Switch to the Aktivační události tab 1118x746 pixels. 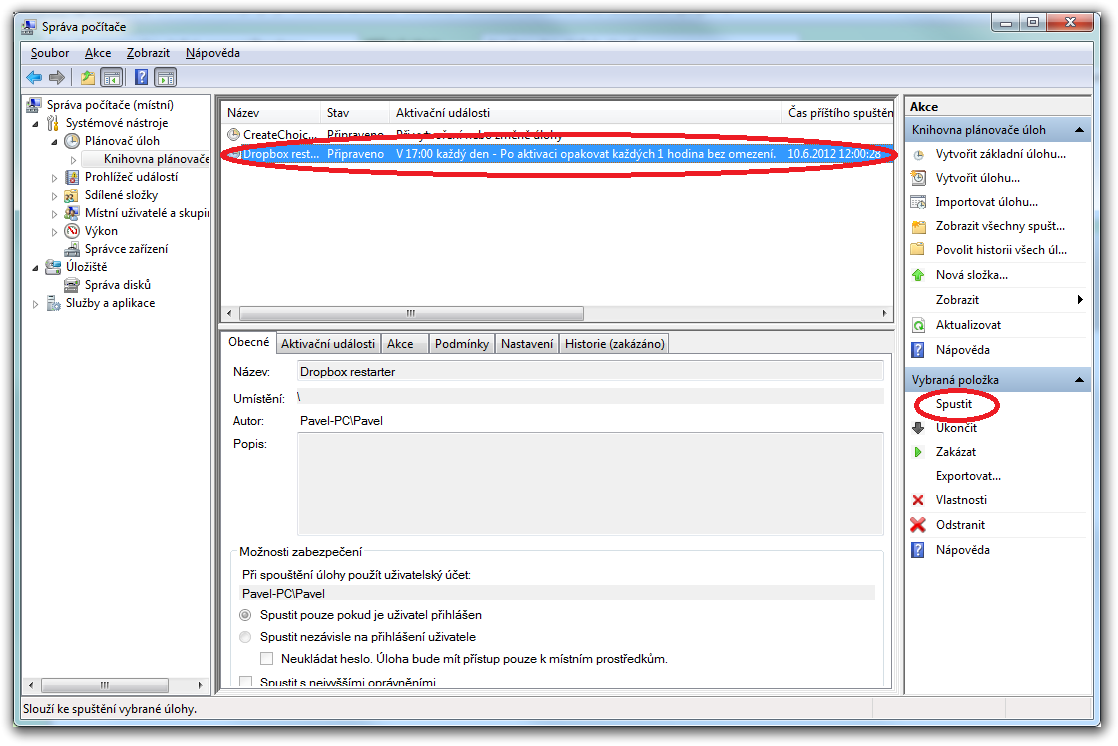tap(327, 344)
